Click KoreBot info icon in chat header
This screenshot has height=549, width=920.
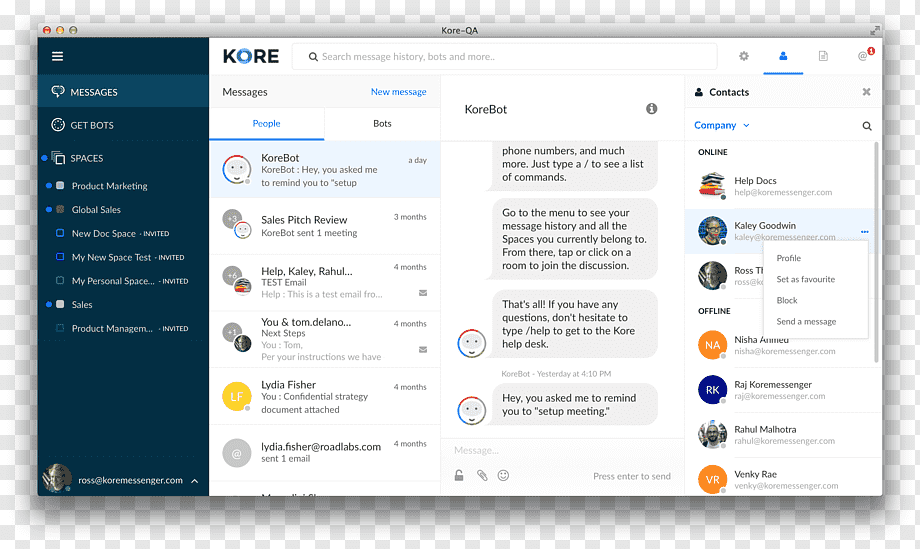(x=651, y=109)
